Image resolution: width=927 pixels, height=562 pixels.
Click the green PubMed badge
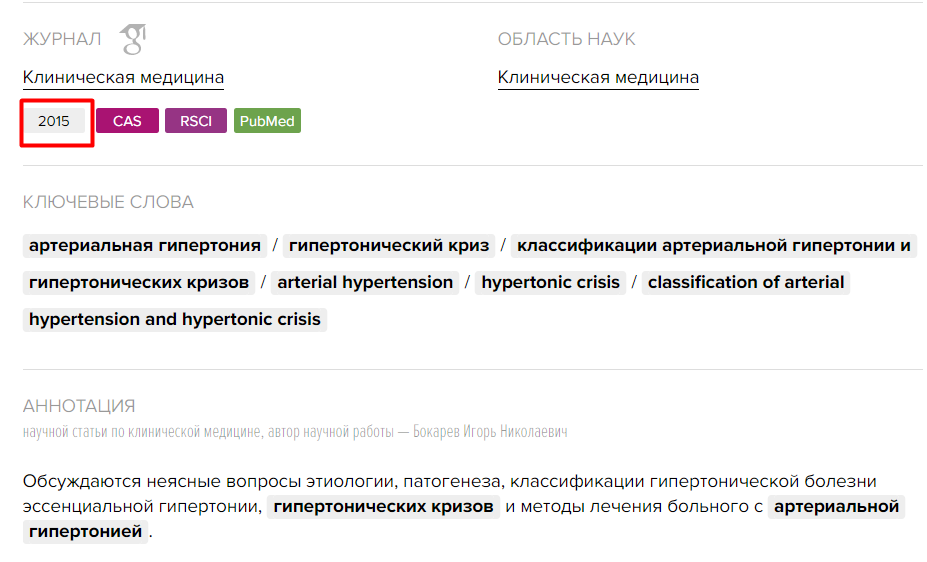tap(267, 121)
